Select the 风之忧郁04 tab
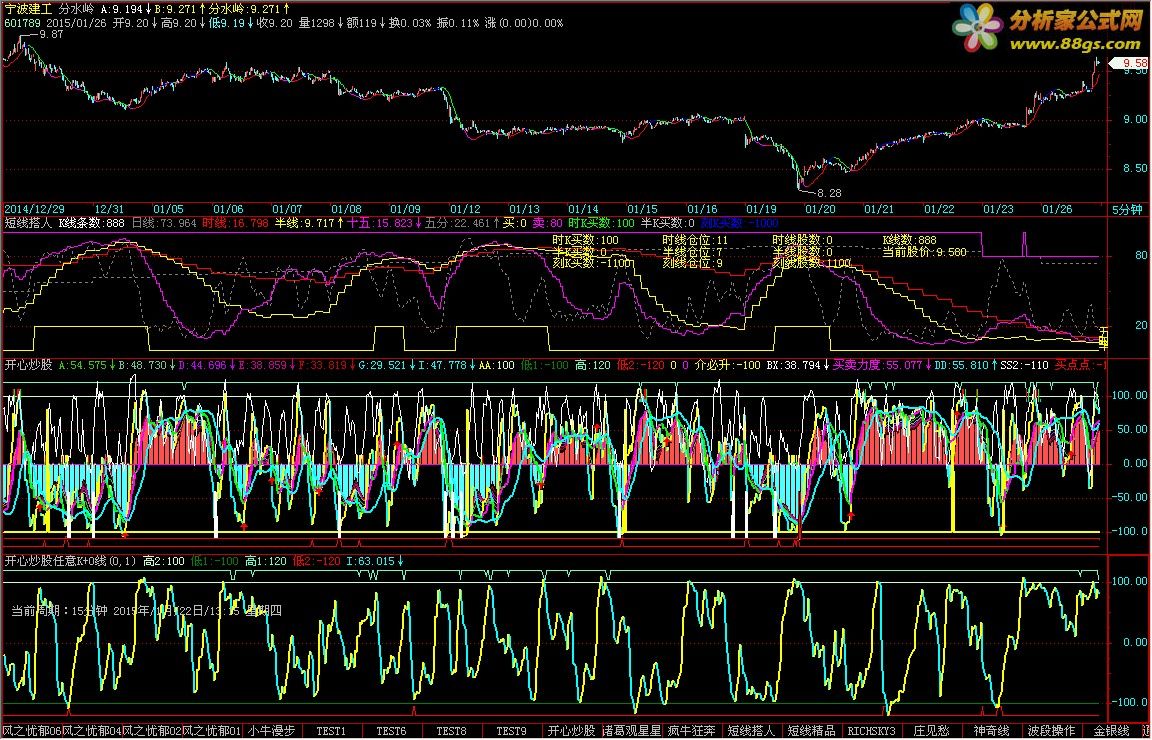1152x740 pixels. (92, 731)
